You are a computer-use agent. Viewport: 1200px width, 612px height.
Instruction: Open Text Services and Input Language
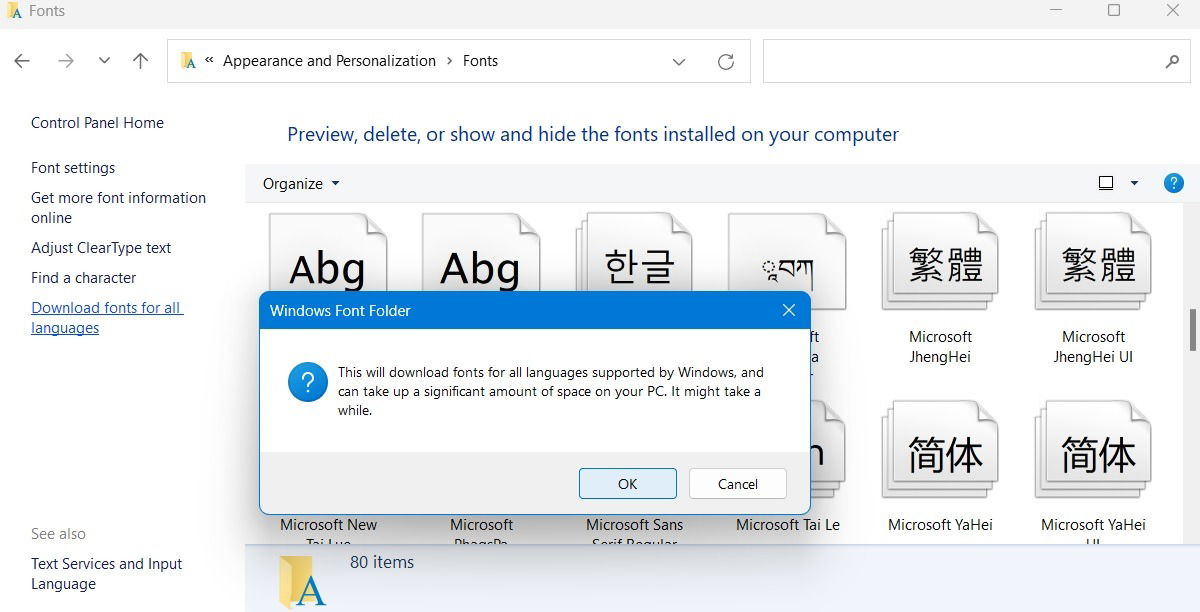(x=106, y=574)
